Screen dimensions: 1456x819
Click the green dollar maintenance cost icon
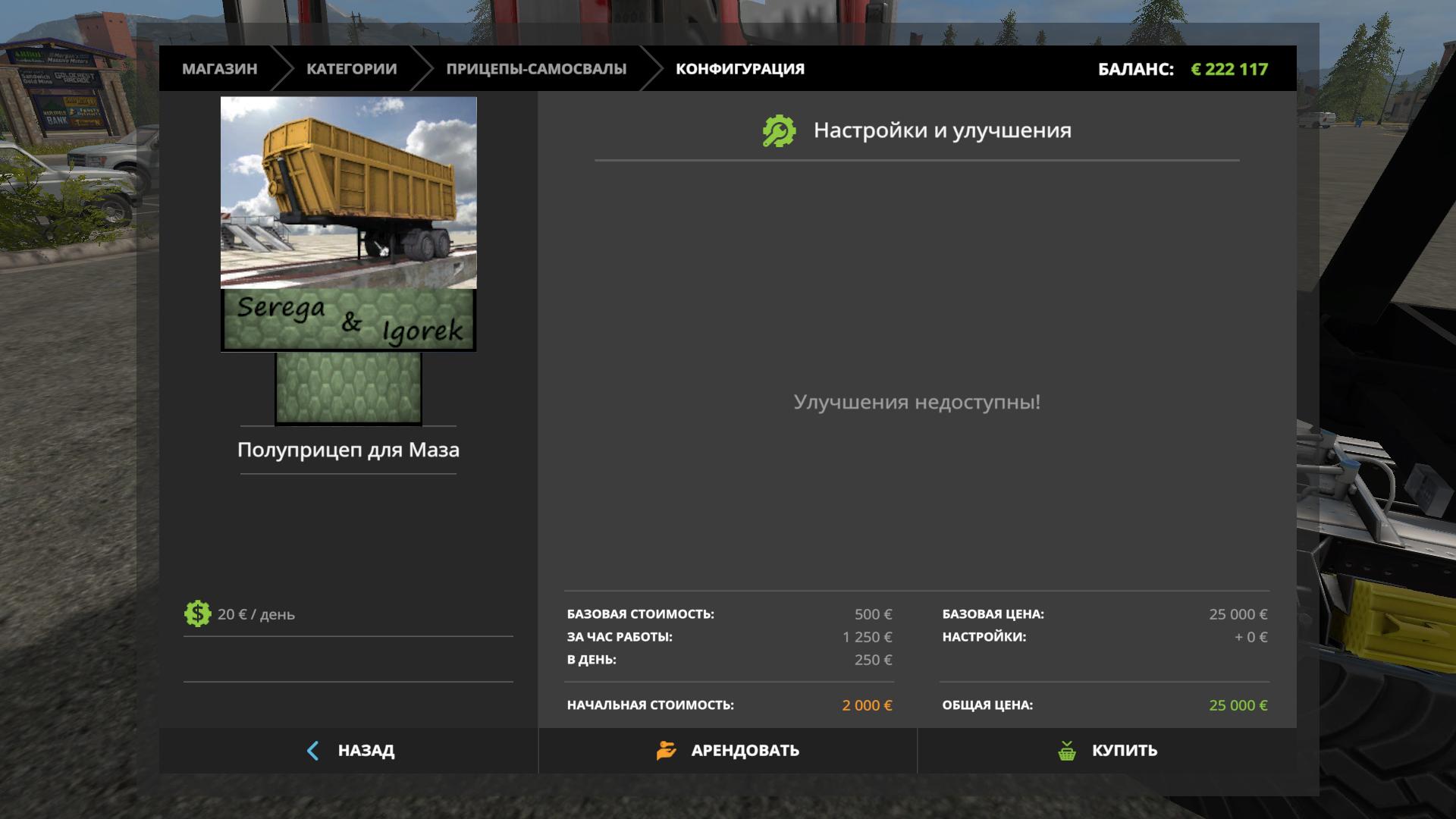click(x=197, y=613)
